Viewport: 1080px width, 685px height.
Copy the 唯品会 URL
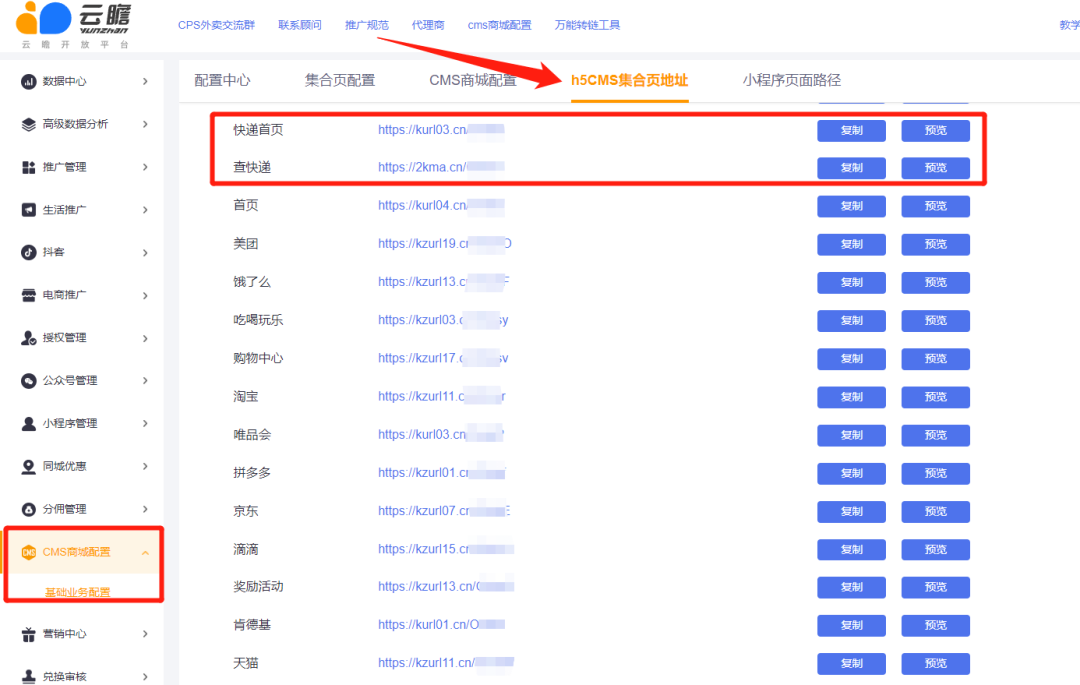[851, 435]
